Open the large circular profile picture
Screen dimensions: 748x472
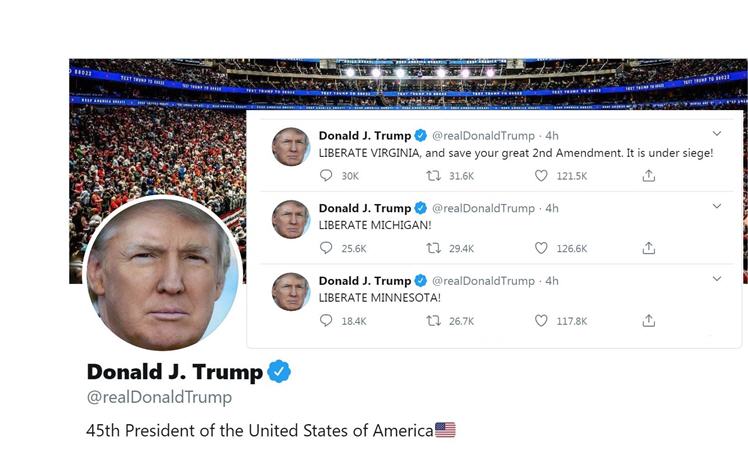coord(162,273)
